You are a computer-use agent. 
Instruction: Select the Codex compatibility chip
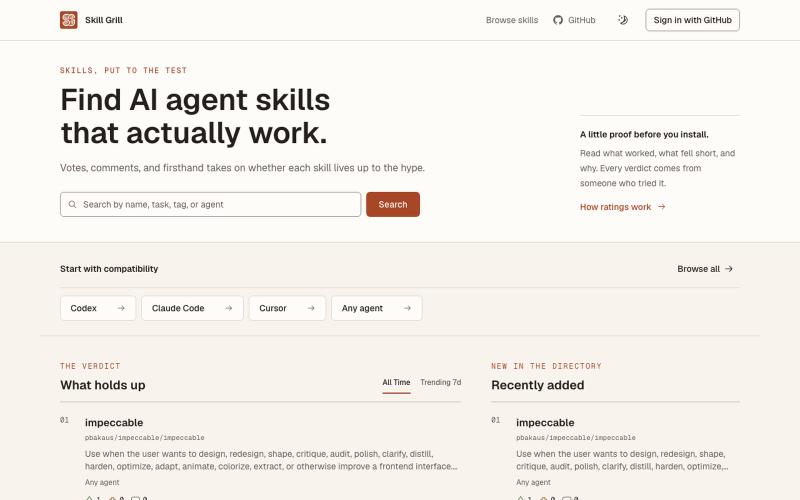[x=98, y=308]
